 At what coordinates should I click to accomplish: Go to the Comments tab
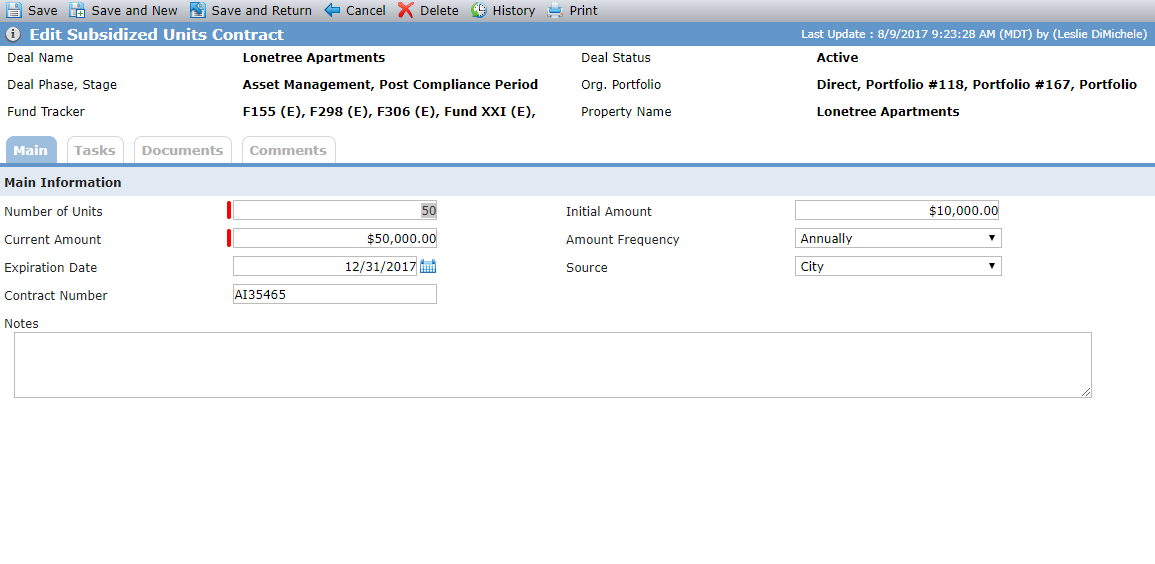coord(288,150)
